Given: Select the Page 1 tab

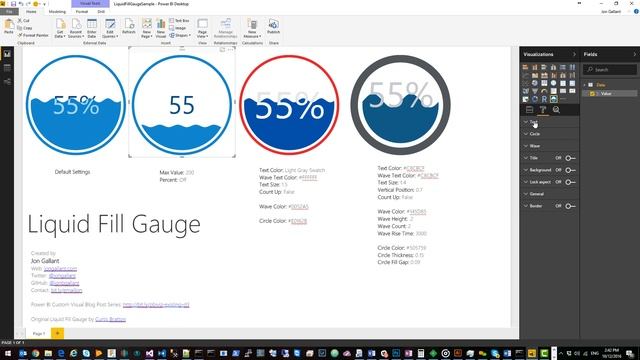Looking at the screenshot, I should coord(39,333).
